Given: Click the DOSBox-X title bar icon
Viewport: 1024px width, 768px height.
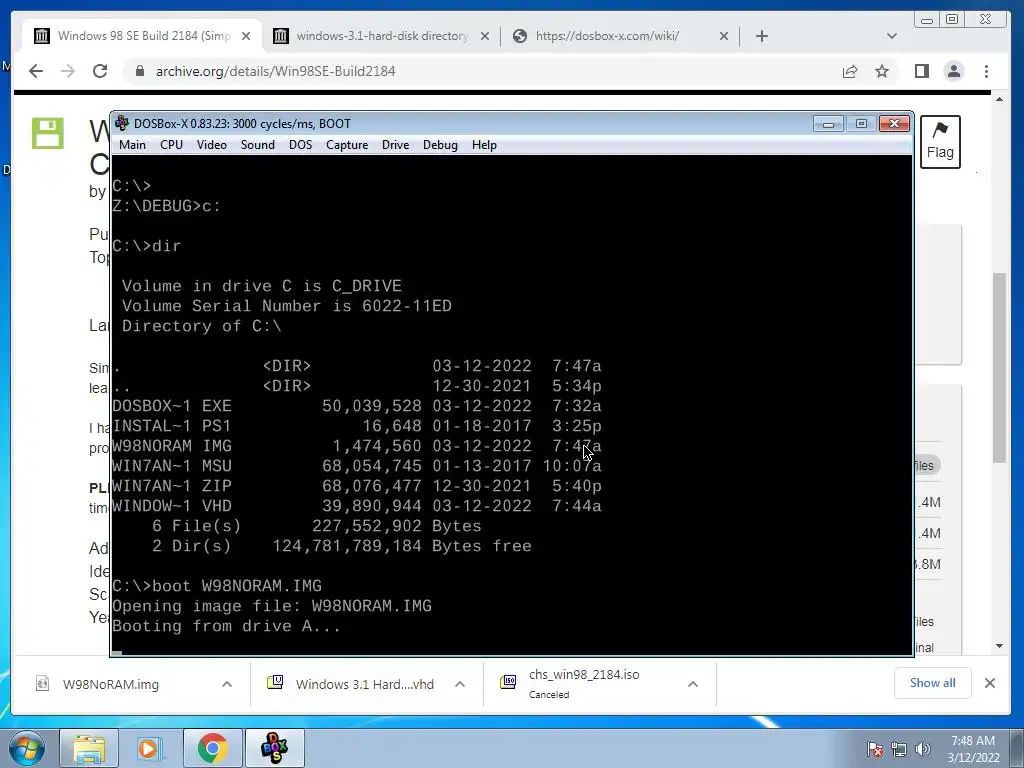Looking at the screenshot, I should click(121, 123).
